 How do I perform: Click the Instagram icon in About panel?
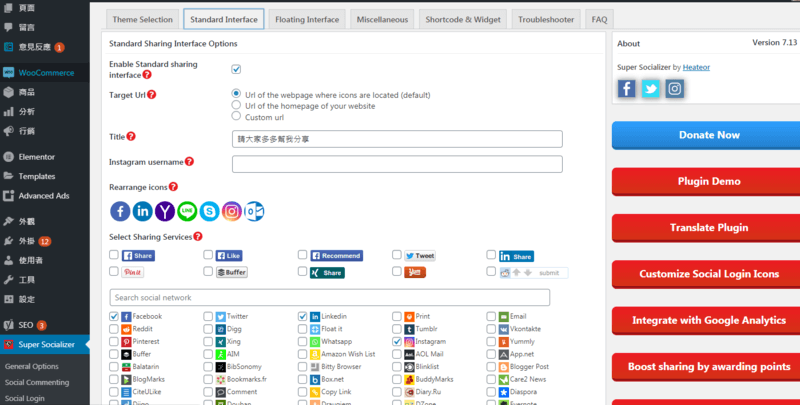(675, 89)
